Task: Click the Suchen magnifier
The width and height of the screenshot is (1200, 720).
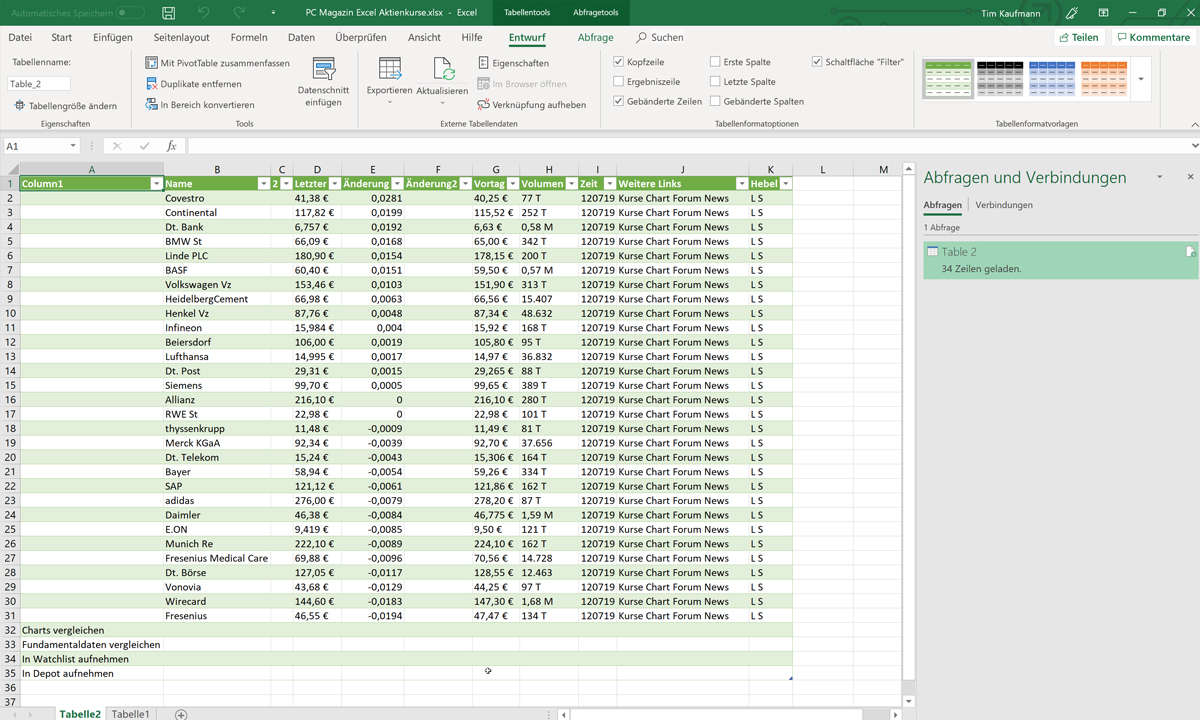Action: click(641, 37)
